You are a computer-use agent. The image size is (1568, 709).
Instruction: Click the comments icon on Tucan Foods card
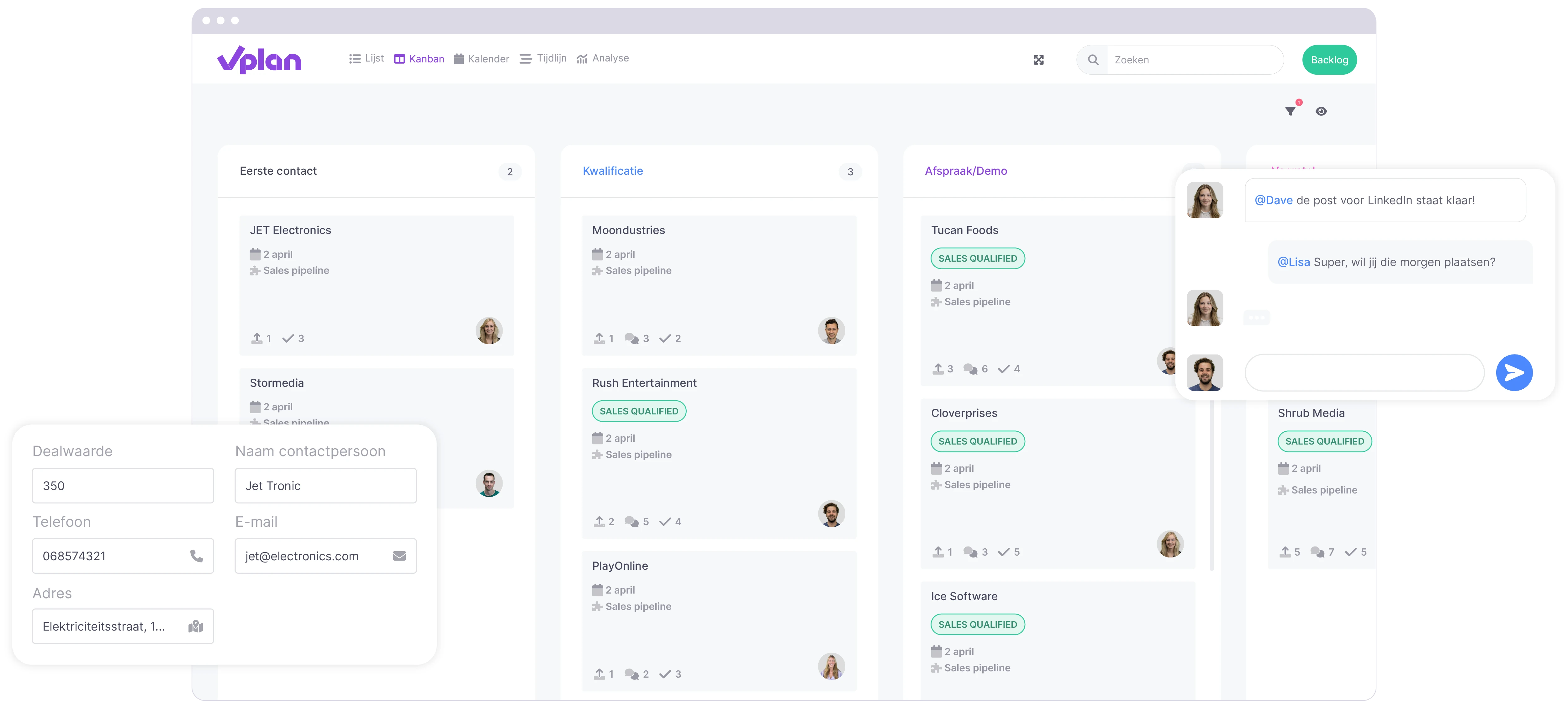coord(970,369)
